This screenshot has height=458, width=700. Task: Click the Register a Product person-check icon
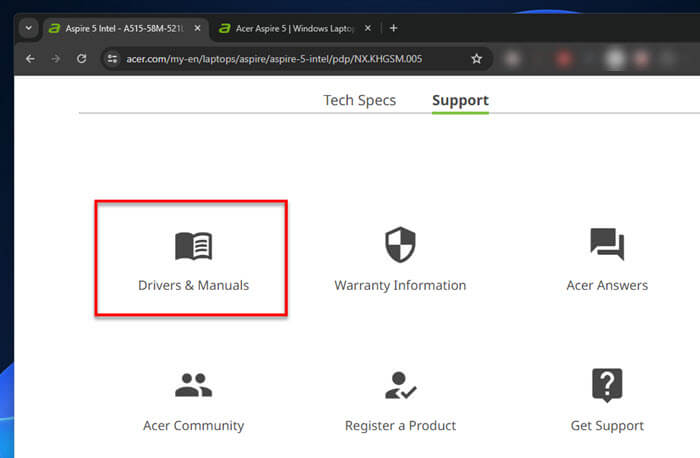(x=400, y=385)
